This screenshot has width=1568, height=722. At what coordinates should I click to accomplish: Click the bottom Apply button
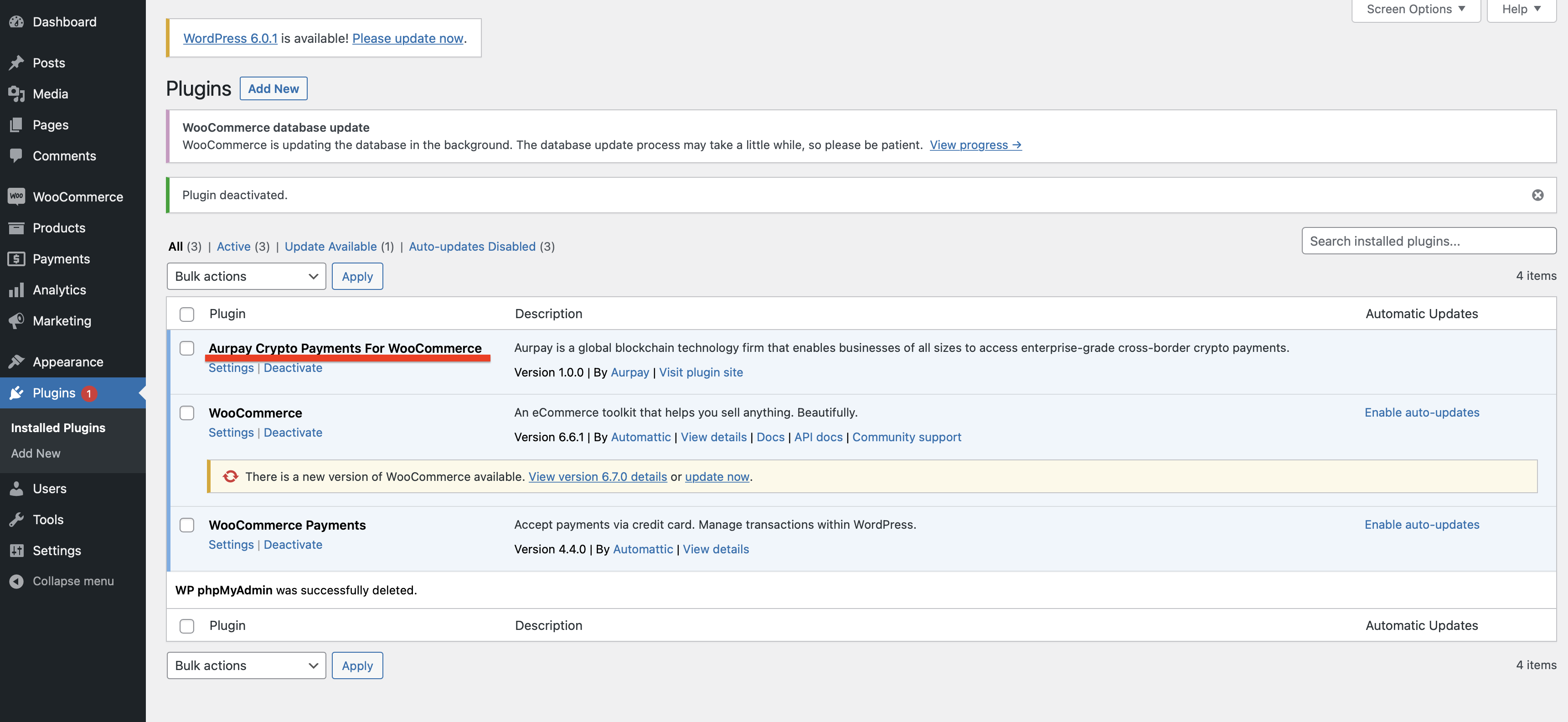click(x=357, y=665)
